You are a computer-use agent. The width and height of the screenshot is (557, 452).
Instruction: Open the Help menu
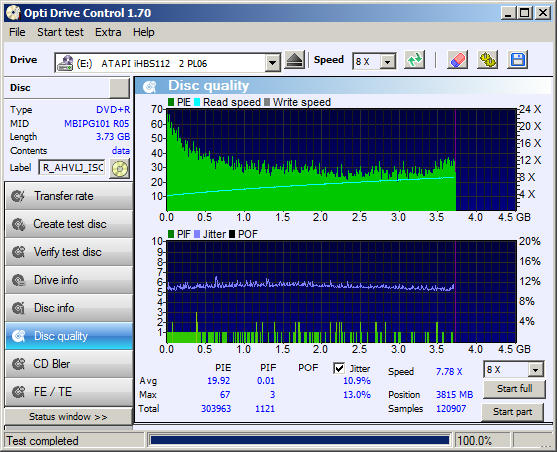tap(144, 32)
